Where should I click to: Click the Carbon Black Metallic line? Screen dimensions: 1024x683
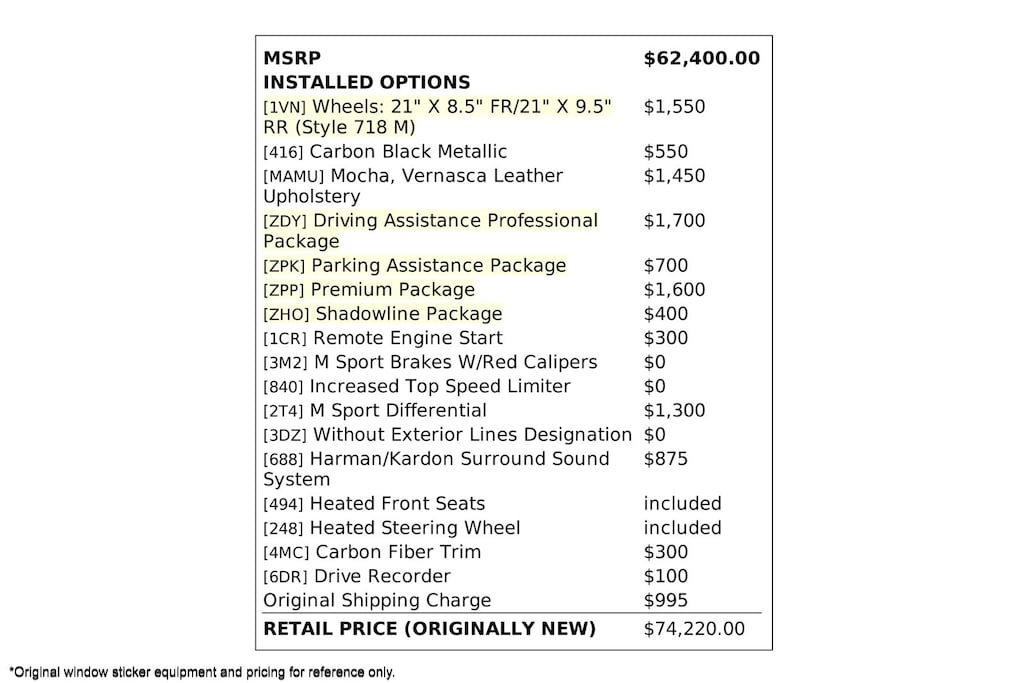click(385, 151)
